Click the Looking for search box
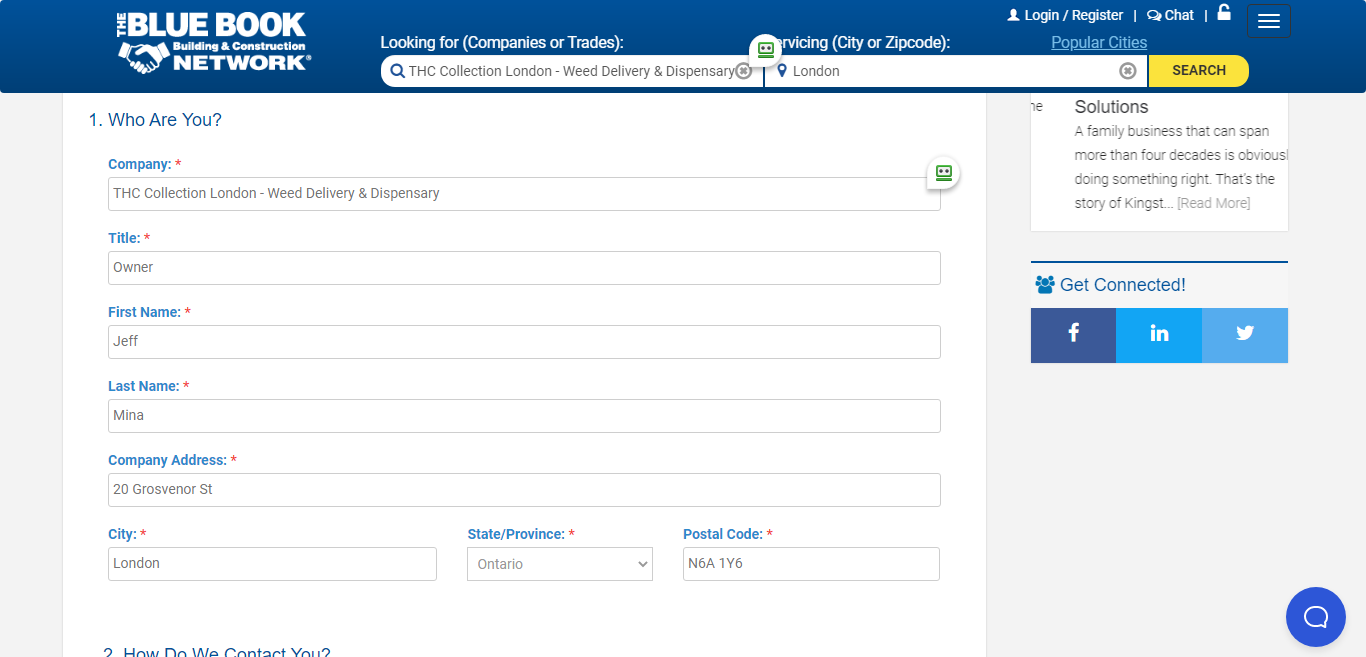The height and width of the screenshot is (657, 1366). pos(570,71)
